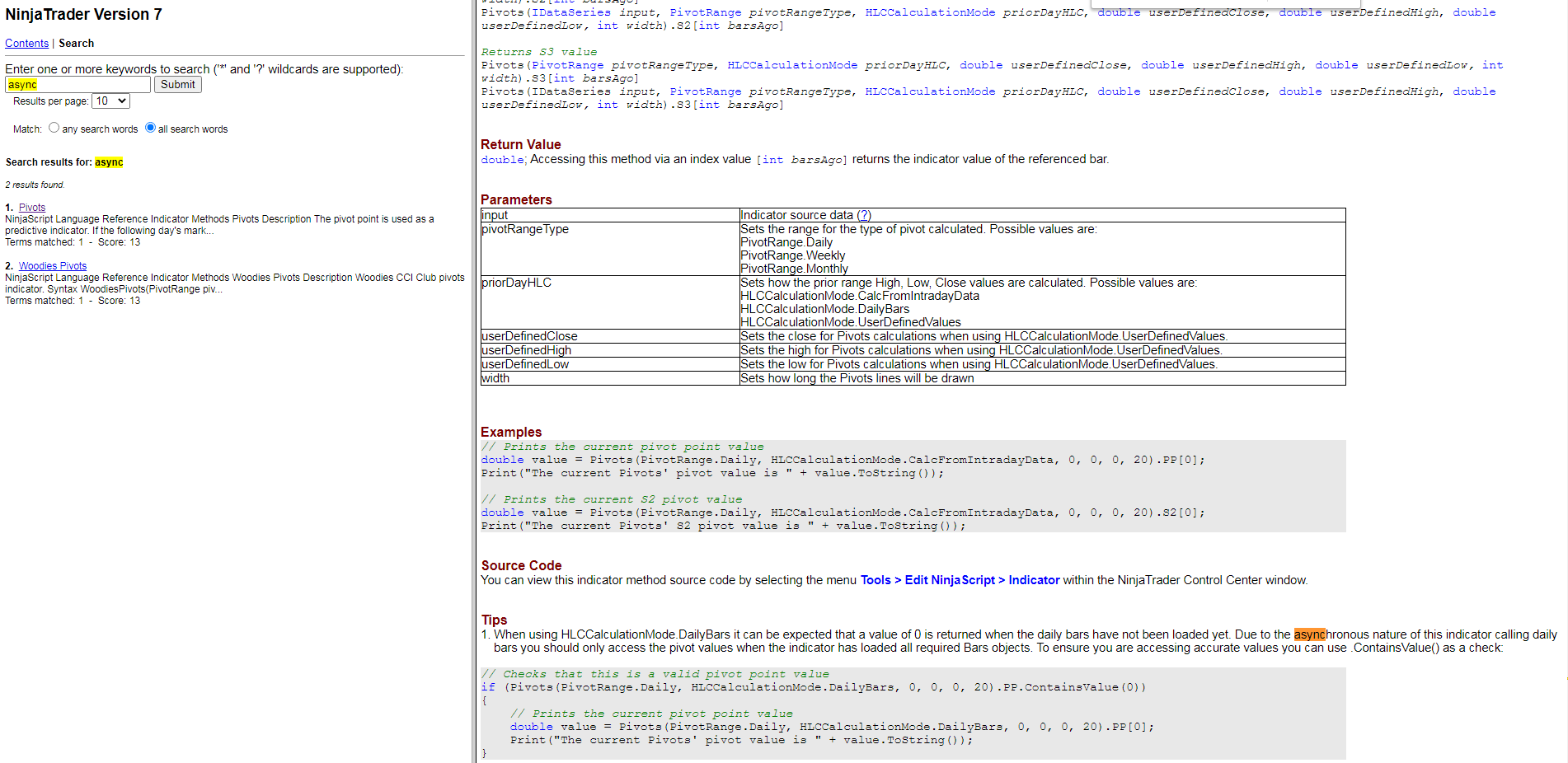Submit the keyword search
Screen dimensions: 1568x763
click(178, 85)
